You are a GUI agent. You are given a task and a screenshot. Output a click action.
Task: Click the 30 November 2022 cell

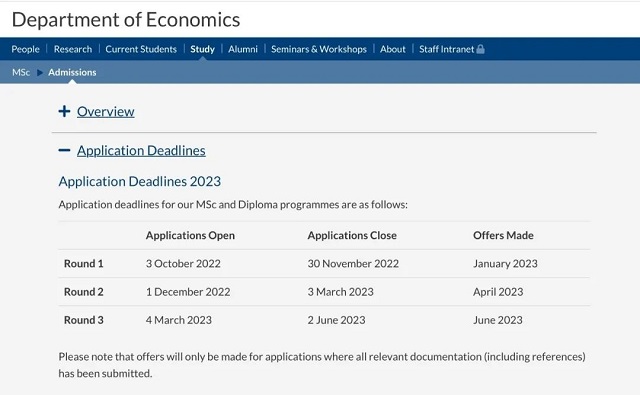(353, 264)
